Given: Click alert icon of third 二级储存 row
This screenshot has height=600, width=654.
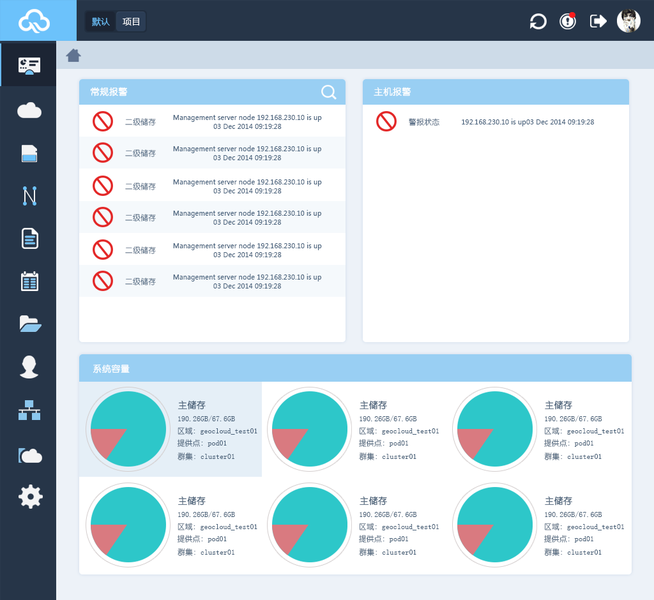Looking at the screenshot, I should [103, 186].
